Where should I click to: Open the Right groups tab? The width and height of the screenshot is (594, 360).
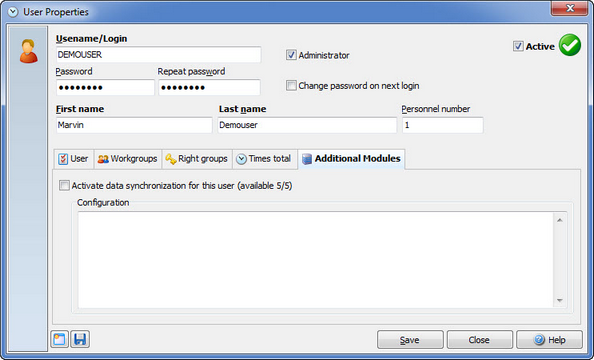pyautogui.click(x=197, y=159)
